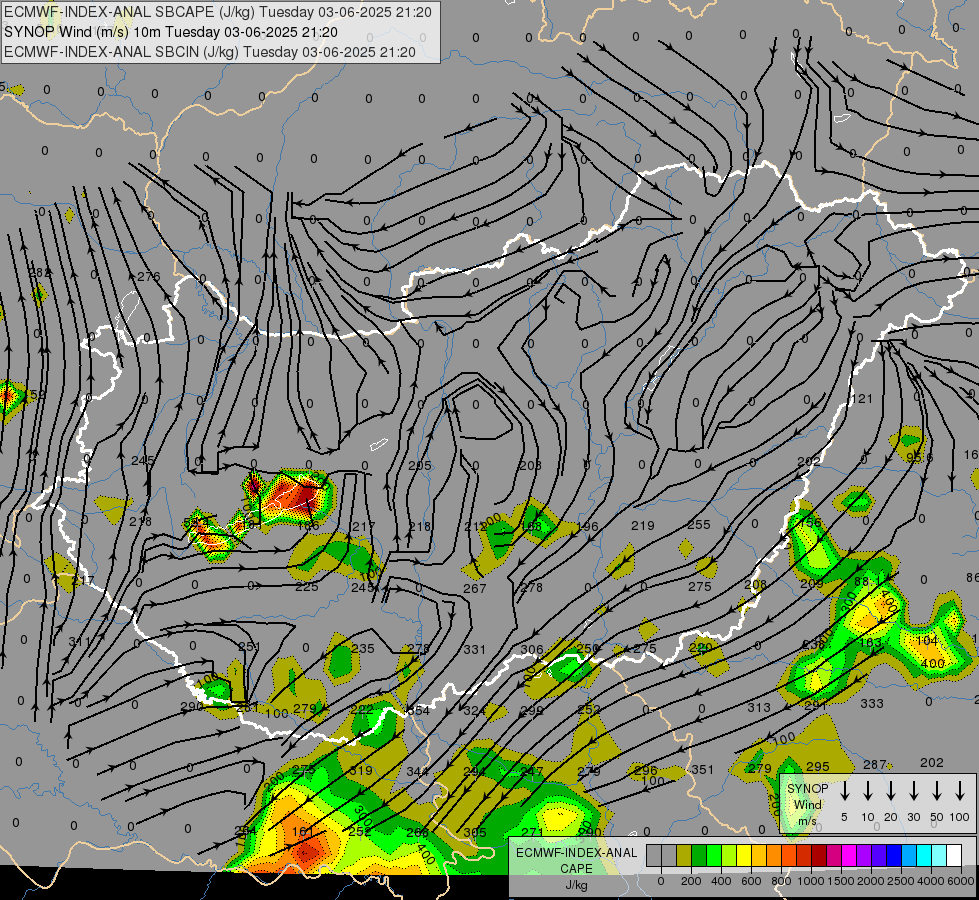Click the '287' value on the map
This screenshot has width=979, height=900.
pos(875,764)
